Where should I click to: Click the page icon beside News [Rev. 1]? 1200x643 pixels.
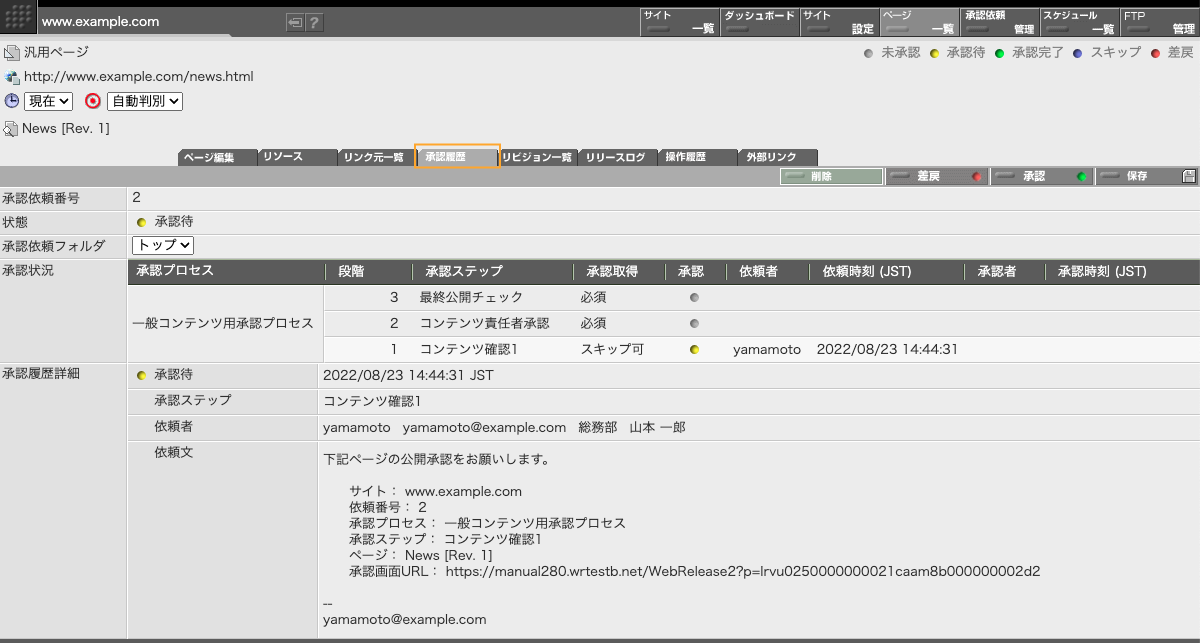click(11, 128)
